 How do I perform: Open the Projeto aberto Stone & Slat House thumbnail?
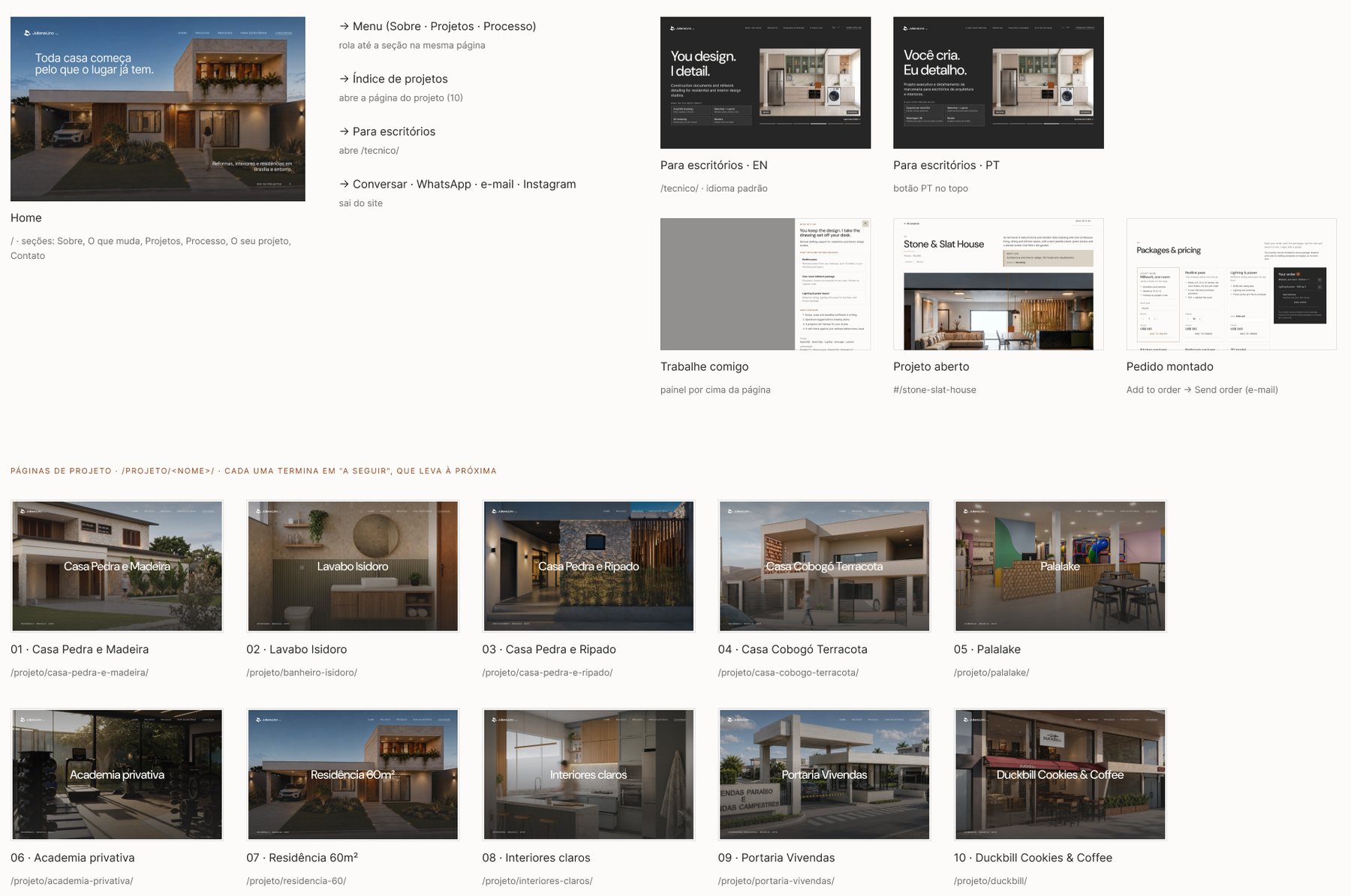(998, 284)
